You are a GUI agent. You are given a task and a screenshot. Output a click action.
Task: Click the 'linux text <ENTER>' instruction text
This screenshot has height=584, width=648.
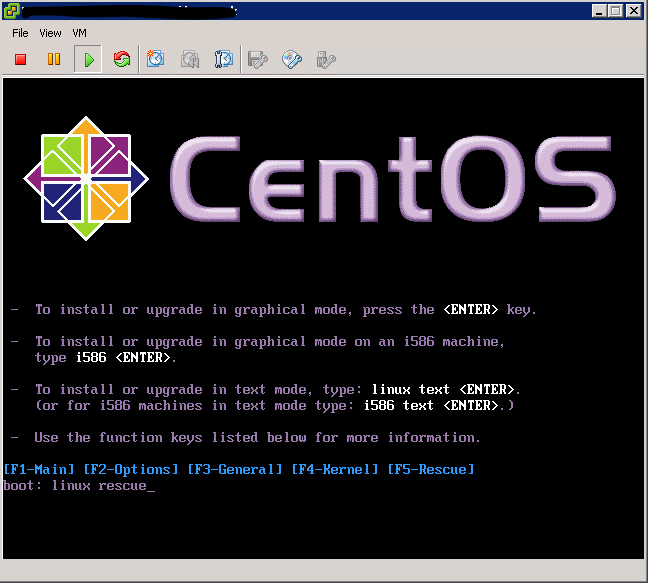[x=443, y=389]
